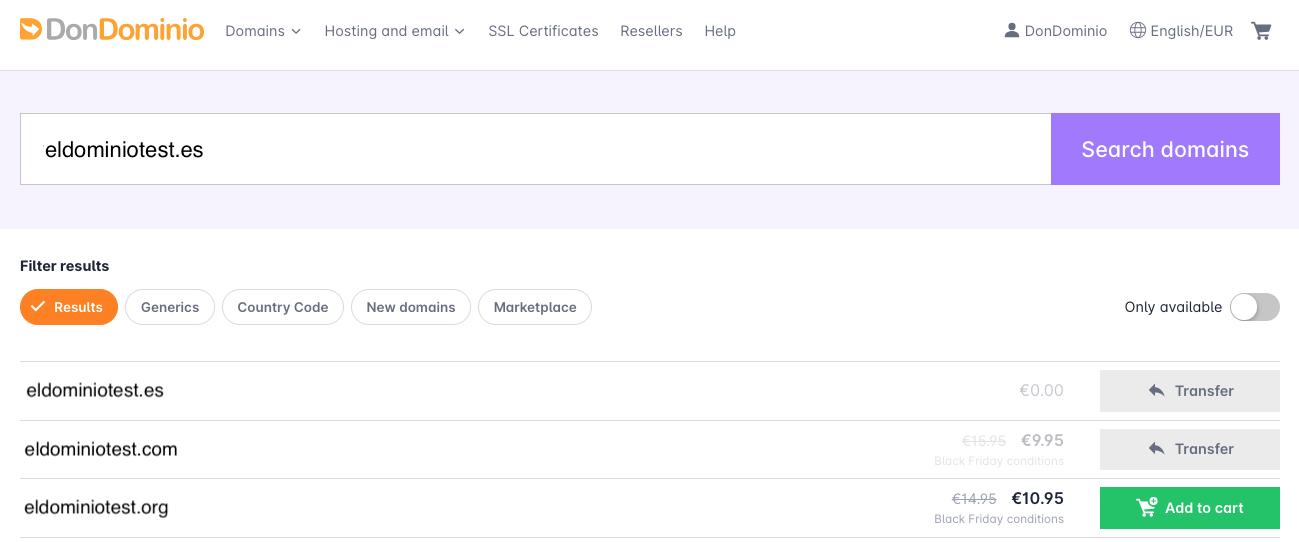Click the cart icon on Add to cart

click(x=1146, y=508)
